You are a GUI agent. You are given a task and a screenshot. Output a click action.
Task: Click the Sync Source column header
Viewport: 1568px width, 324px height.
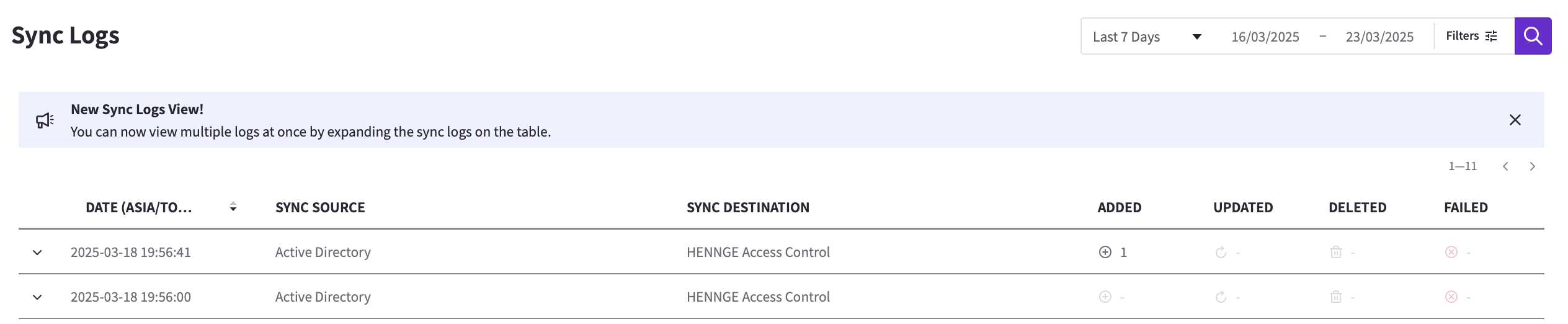(x=320, y=207)
